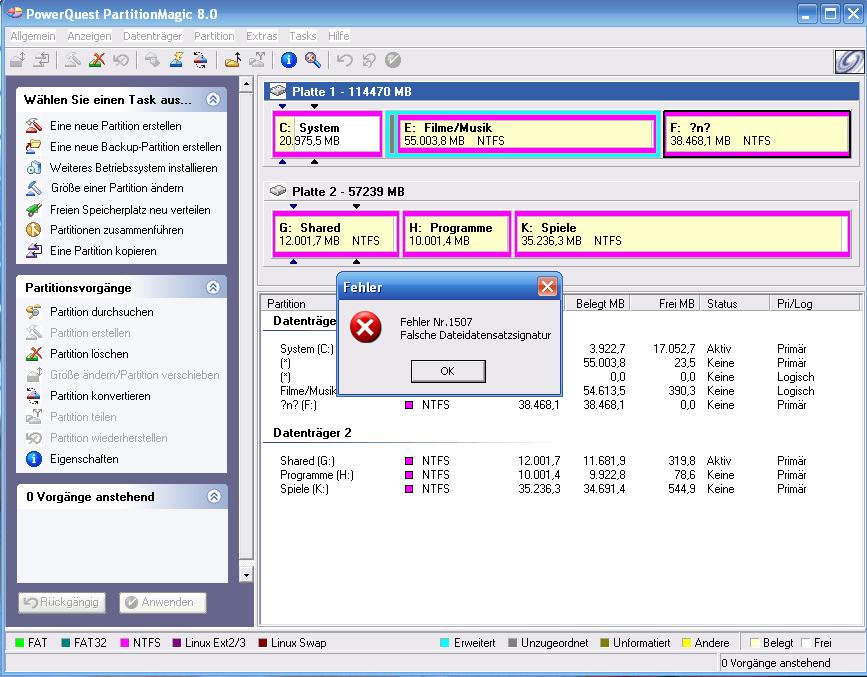The width and height of the screenshot is (867, 677).
Task: Click the merge partitions folder toolbar icon
Action: tap(233, 60)
